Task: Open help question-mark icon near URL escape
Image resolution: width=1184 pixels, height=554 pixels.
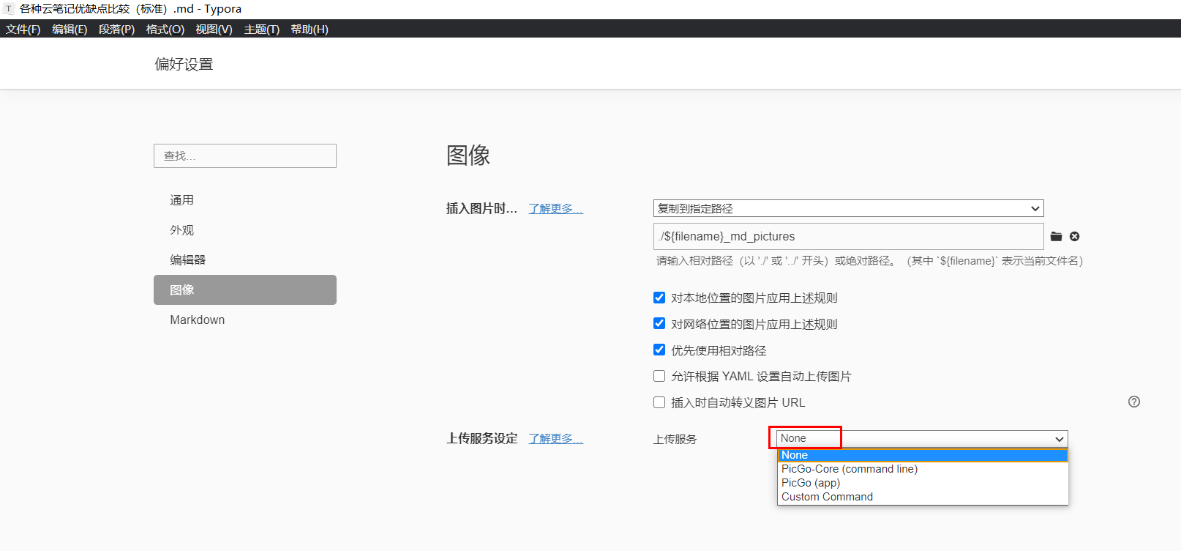Action: click(x=1133, y=402)
